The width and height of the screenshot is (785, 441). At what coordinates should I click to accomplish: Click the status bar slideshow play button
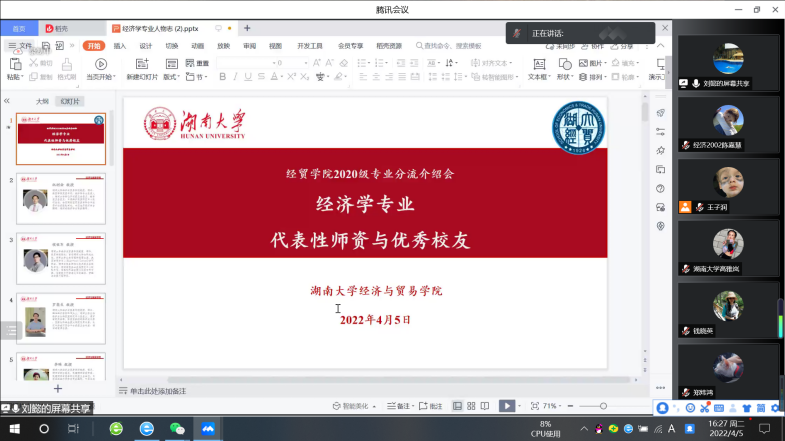click(x=507, y=406)
